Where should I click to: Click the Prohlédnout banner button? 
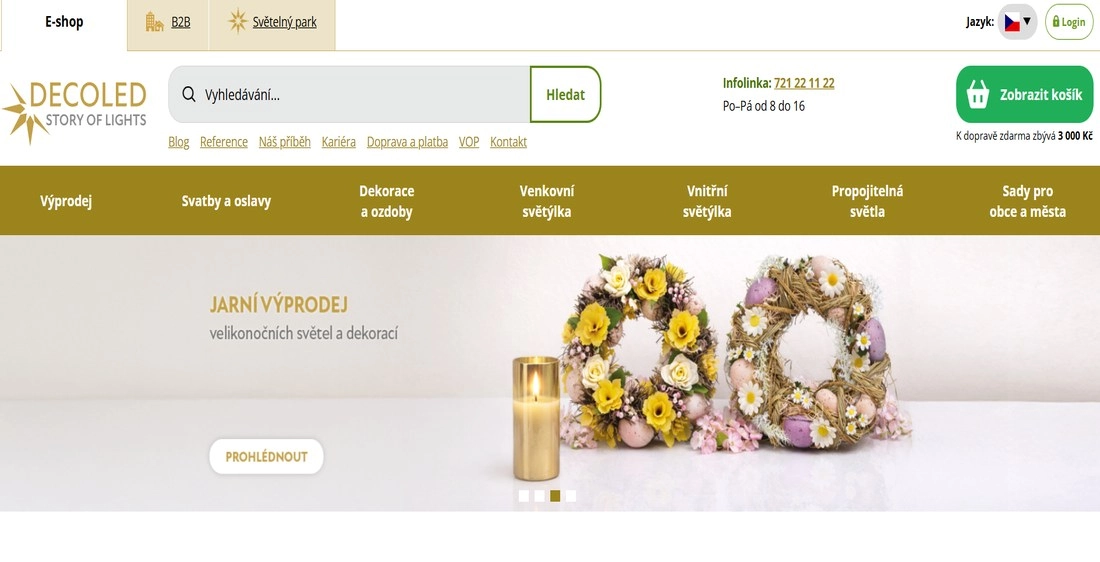click(x=267, y=457)
